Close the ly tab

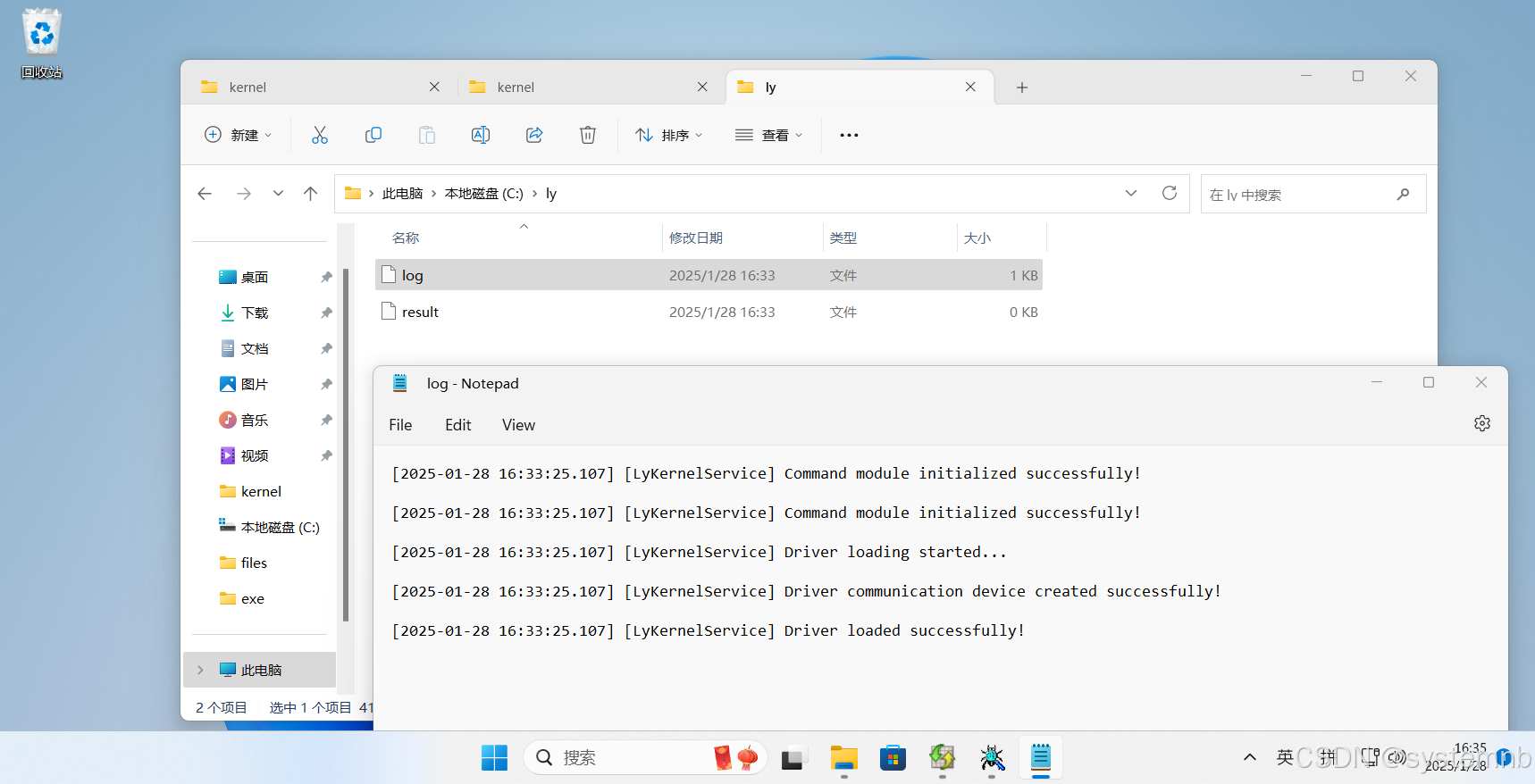pos(970,87)
